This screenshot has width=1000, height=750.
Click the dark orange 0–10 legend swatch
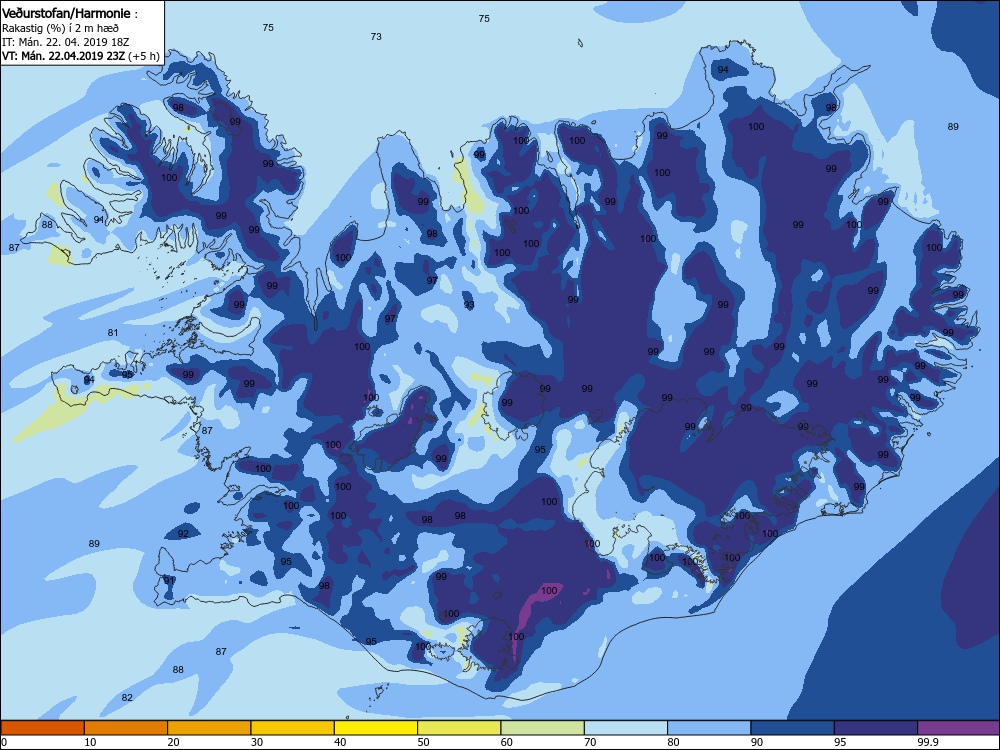(42, 728)
